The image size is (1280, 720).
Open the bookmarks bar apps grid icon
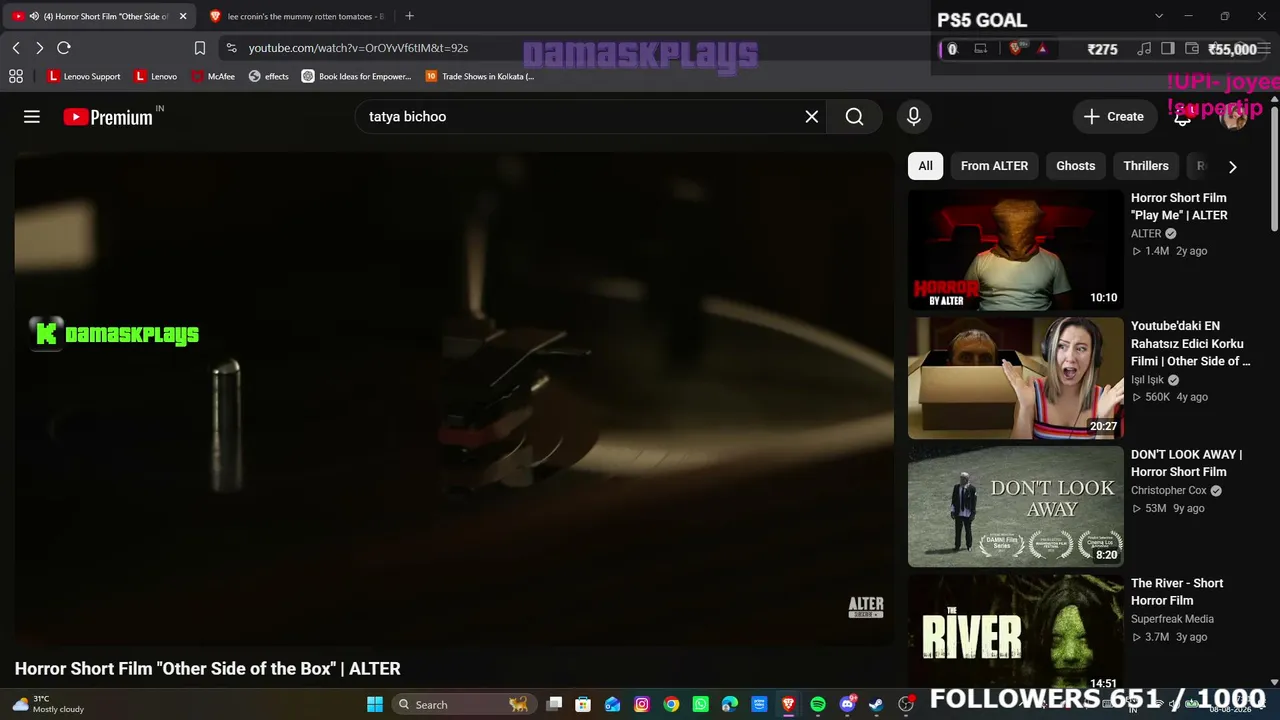click(x=16, y=76)
